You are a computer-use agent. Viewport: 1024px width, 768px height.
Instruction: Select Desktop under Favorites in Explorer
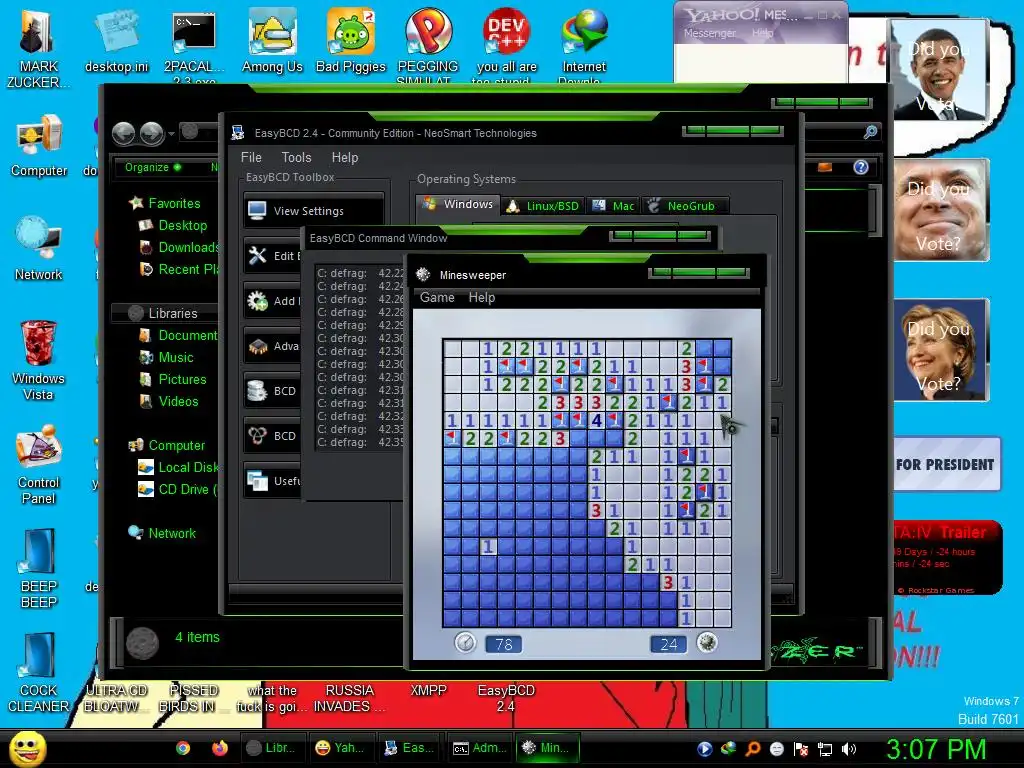coord(173,225)
